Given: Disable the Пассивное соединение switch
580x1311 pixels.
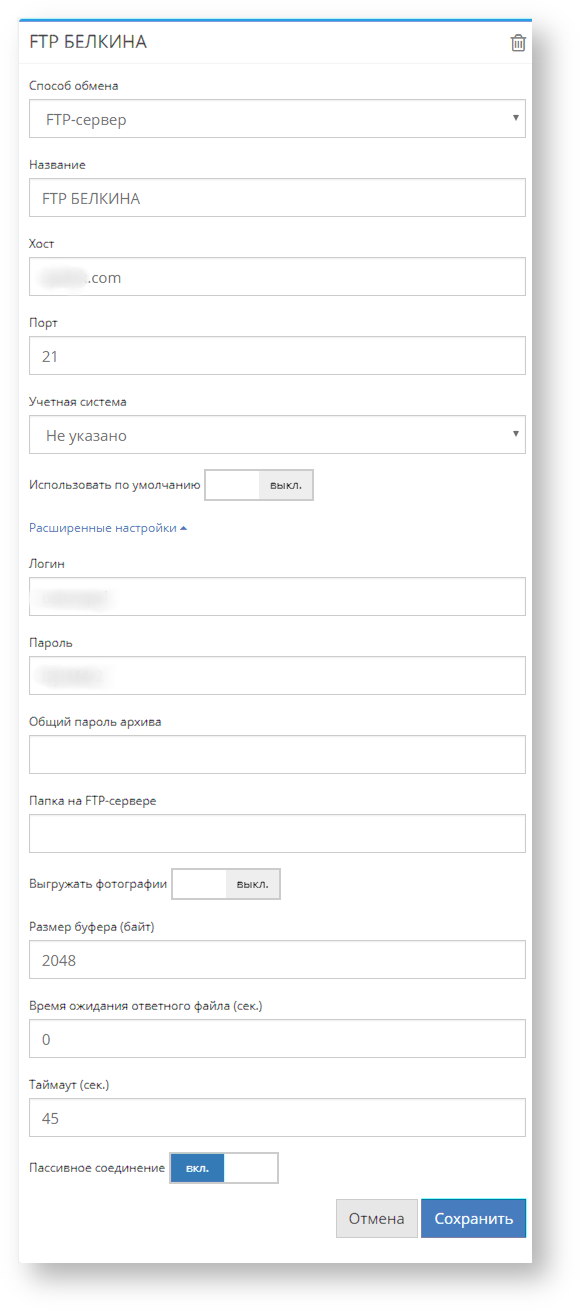Looking at the screenshot, I should coord(224,1167).
